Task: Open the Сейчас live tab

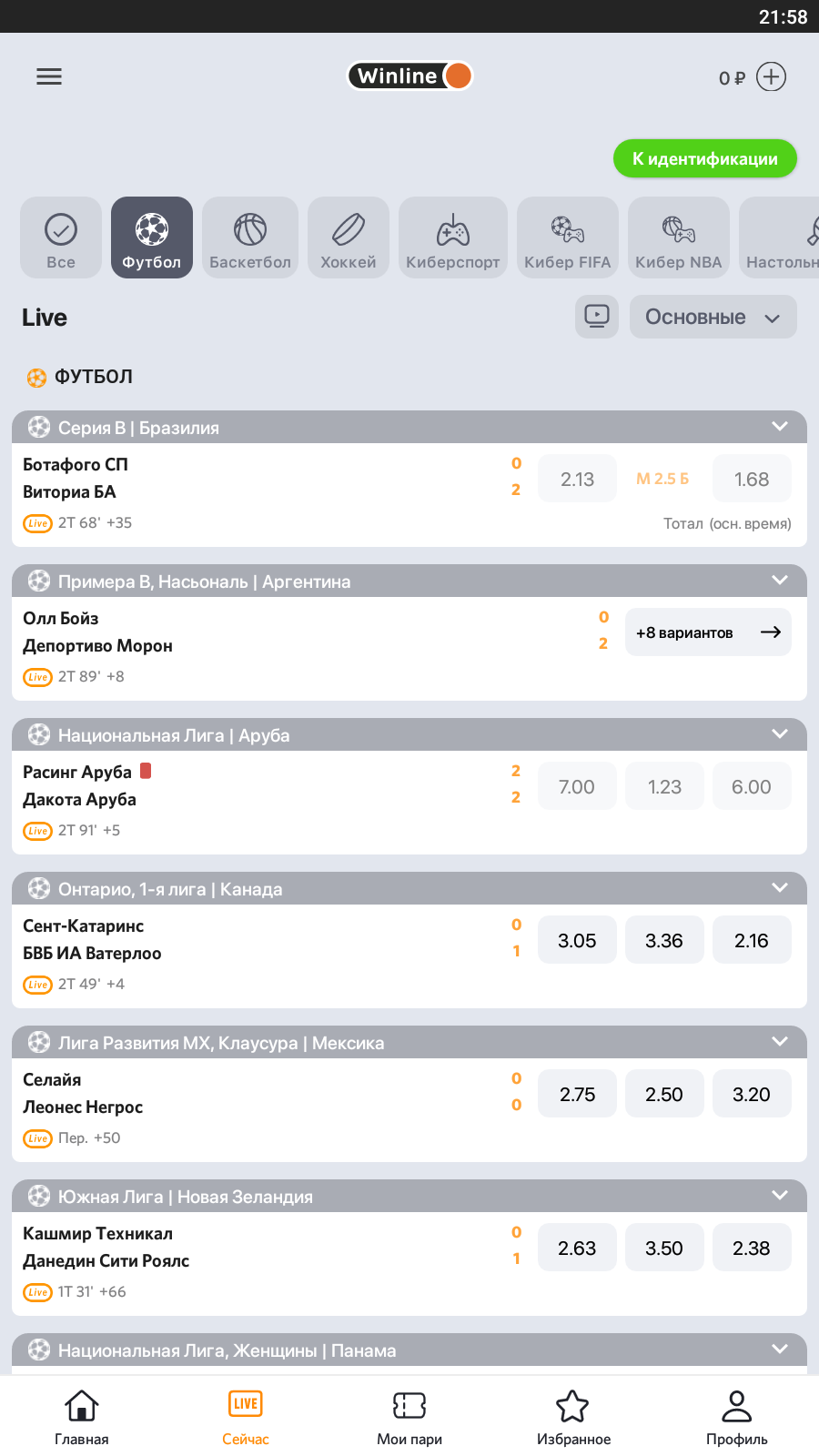Action: pyautogui.click(x=246, y=1417)
